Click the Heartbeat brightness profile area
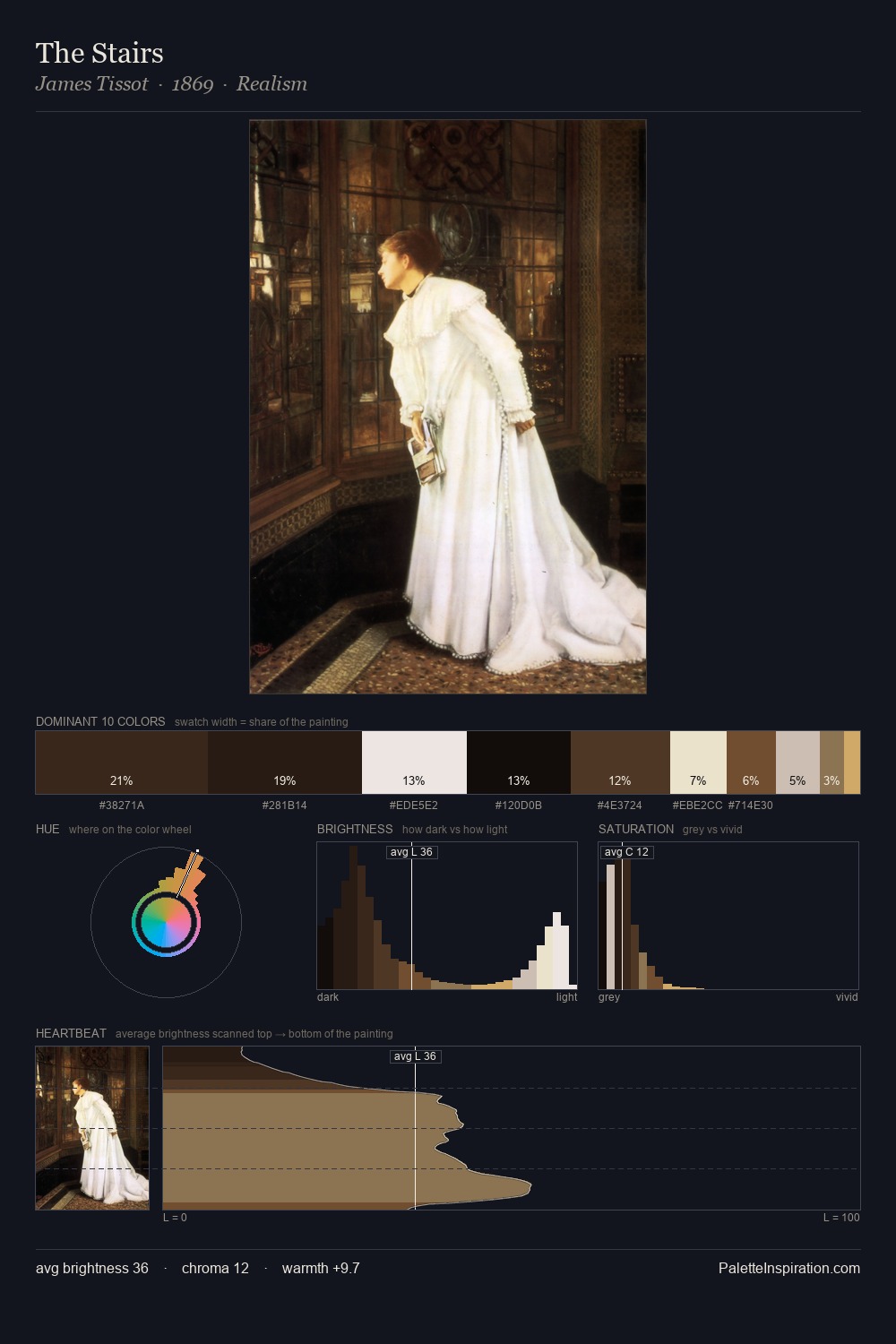The height and width of the screenshot is (1344, 896). pyautogui.click(x=511, y=1128)
